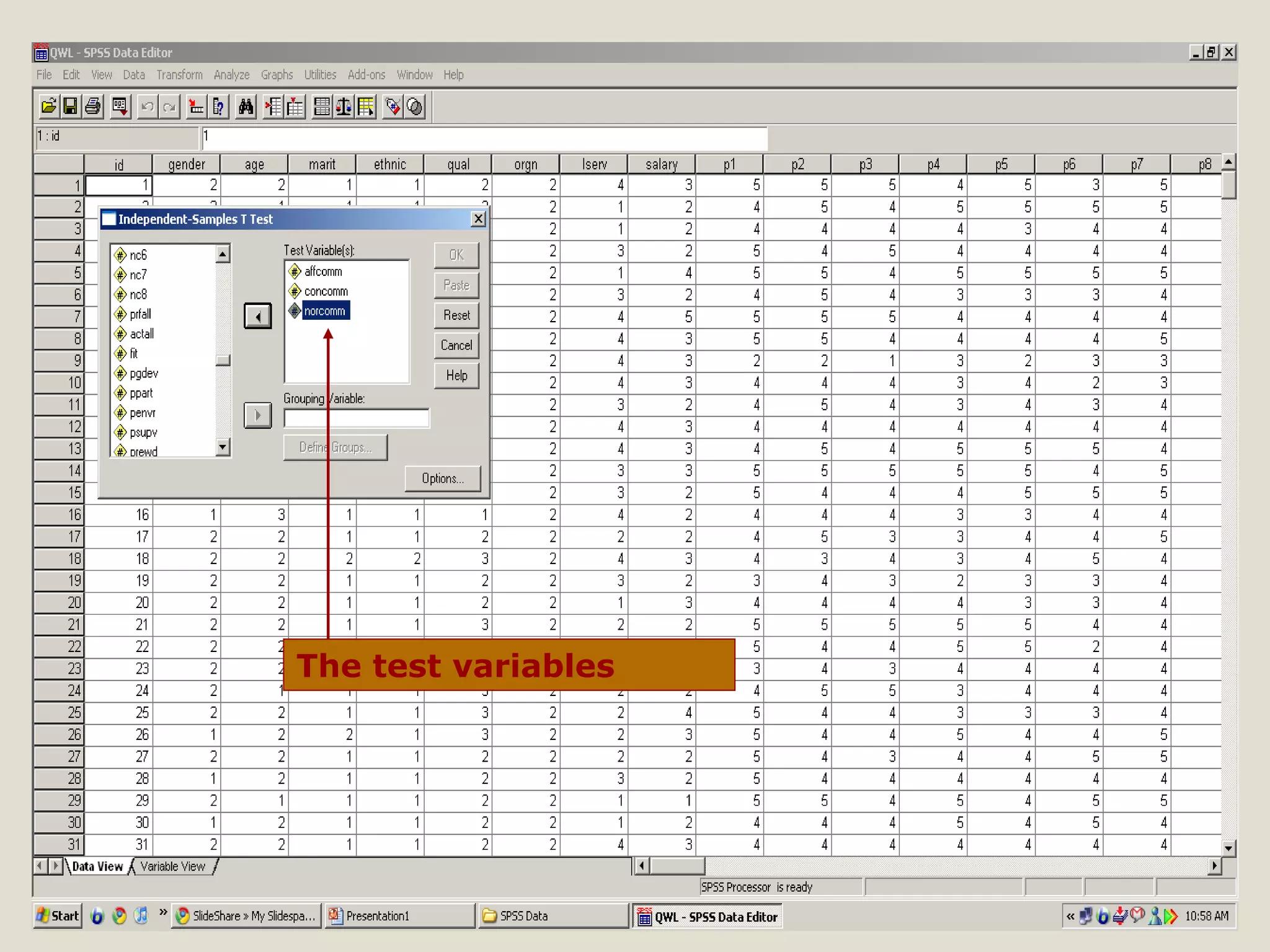Switch to Variable View tab
This screenshot has width=1270, height=952.
coord(172,866)
